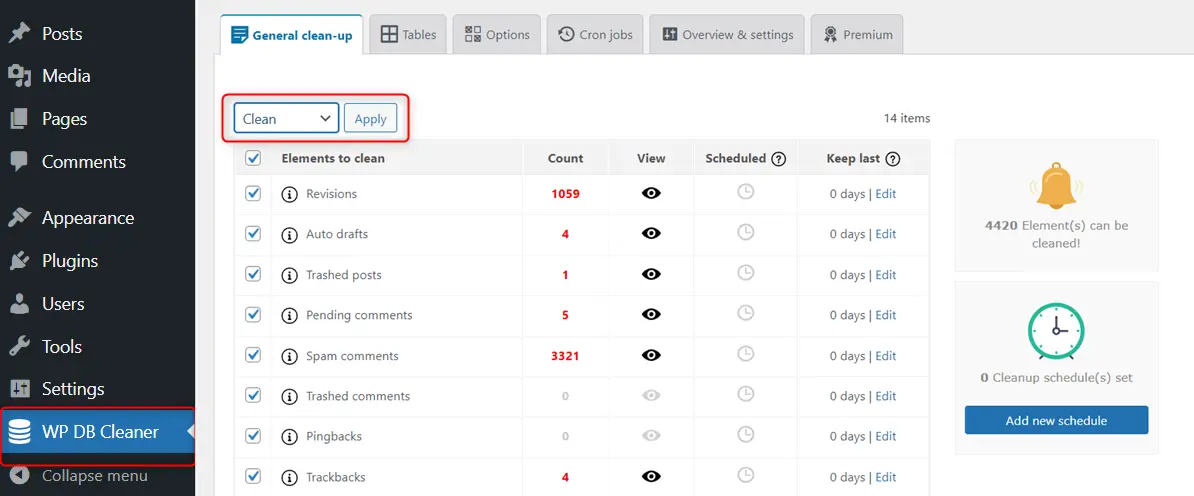This screenshot has width=1194, height=496.
Task: Show info icon for Auto drafts
Action: tap(289, 235)
